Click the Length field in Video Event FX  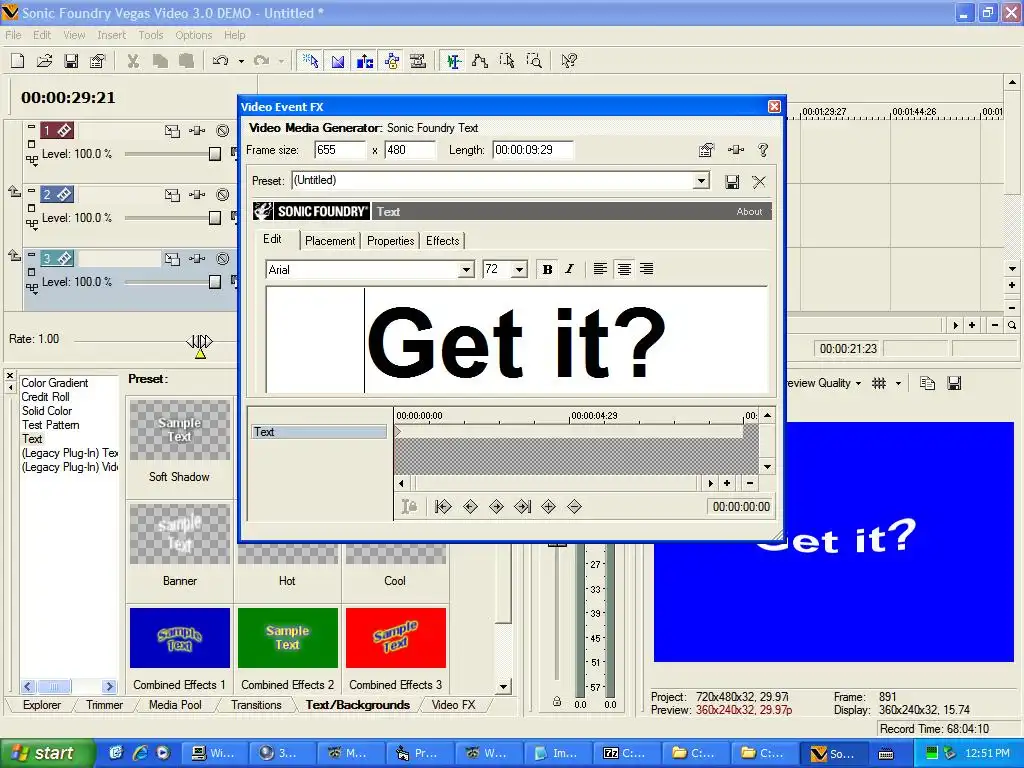(x=533, y=150)
